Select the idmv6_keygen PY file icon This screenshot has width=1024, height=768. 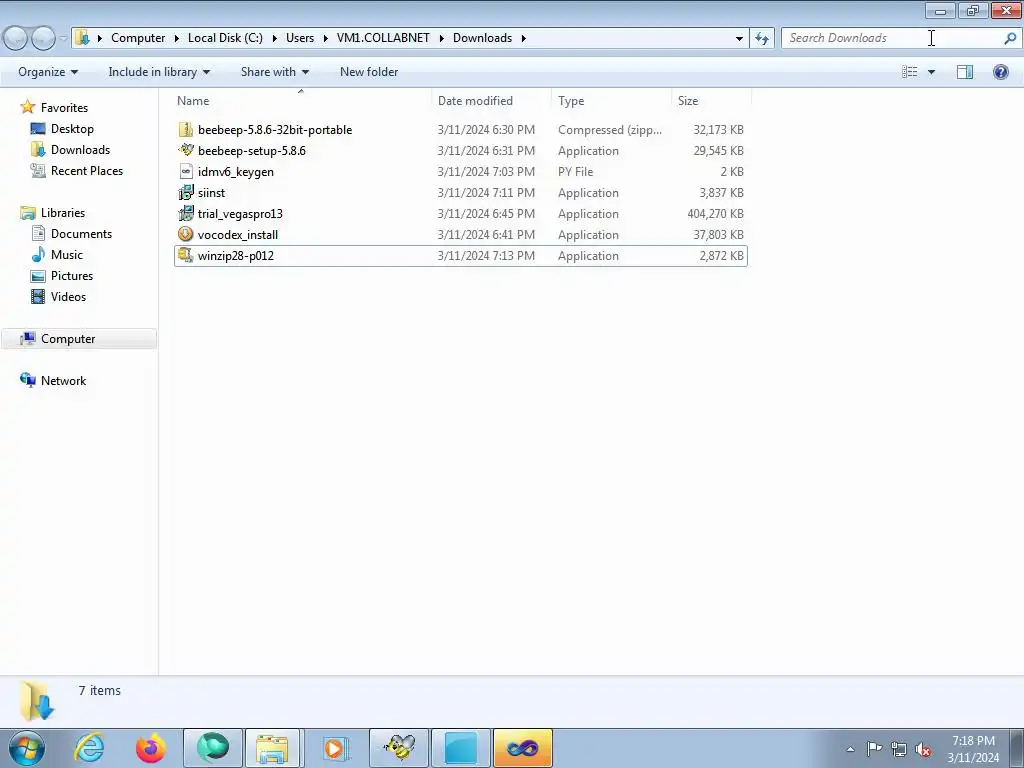pos(186,171)
